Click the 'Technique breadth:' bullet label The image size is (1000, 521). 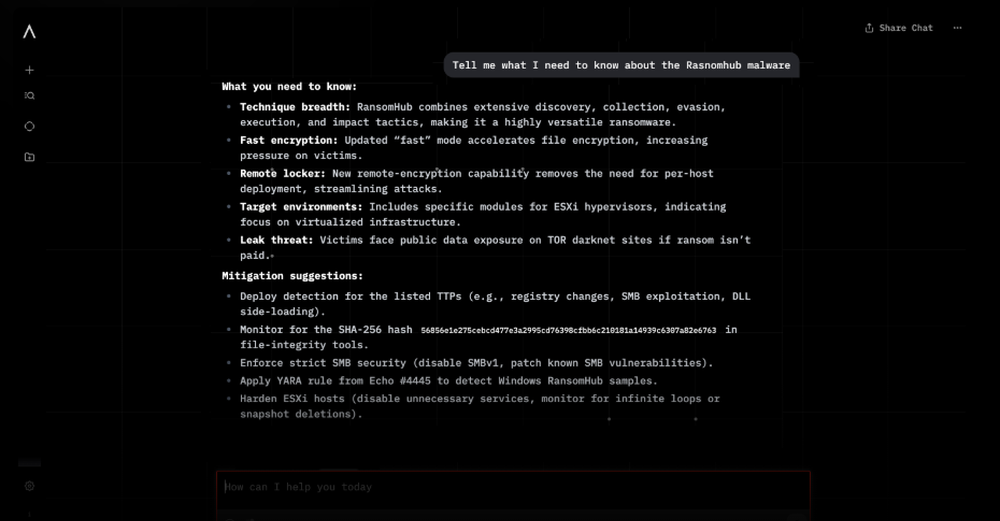click(x=295, y=107)
